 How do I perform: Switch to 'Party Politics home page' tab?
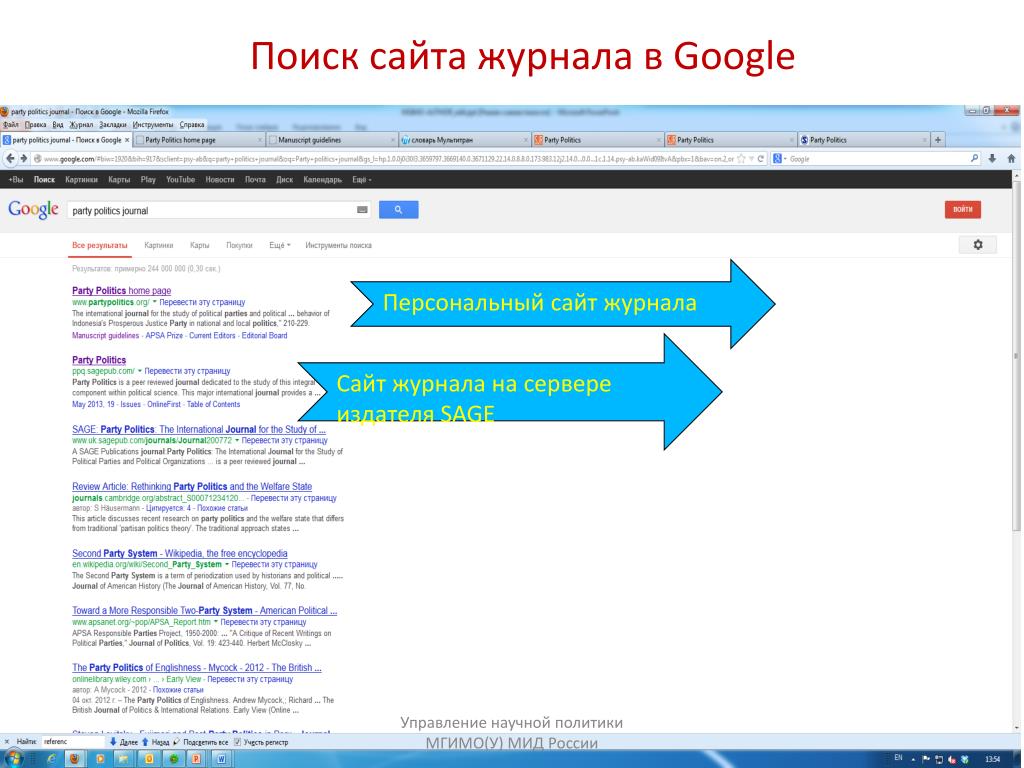point(199,140)
